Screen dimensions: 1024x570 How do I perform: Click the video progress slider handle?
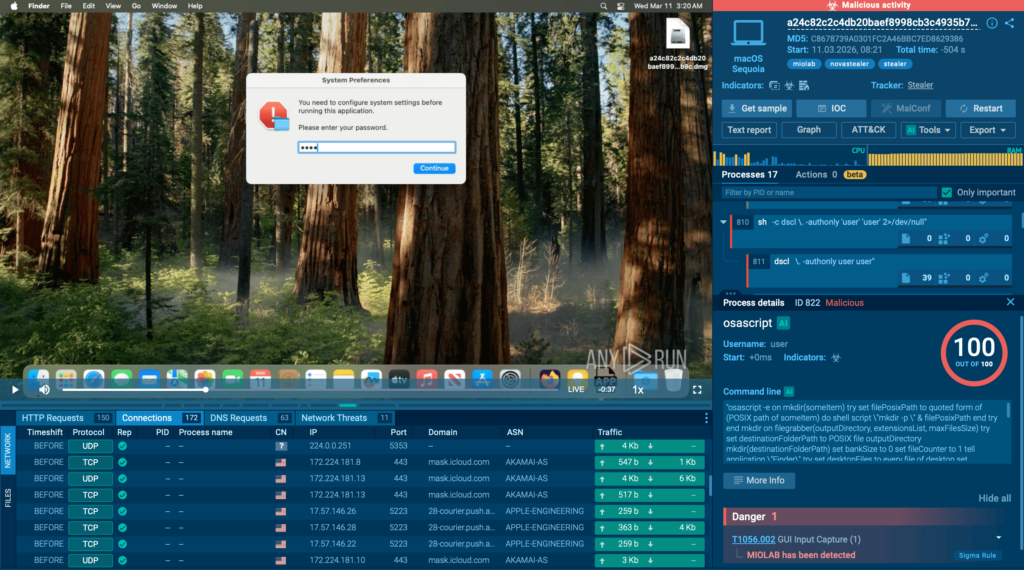tap(205, 390)
